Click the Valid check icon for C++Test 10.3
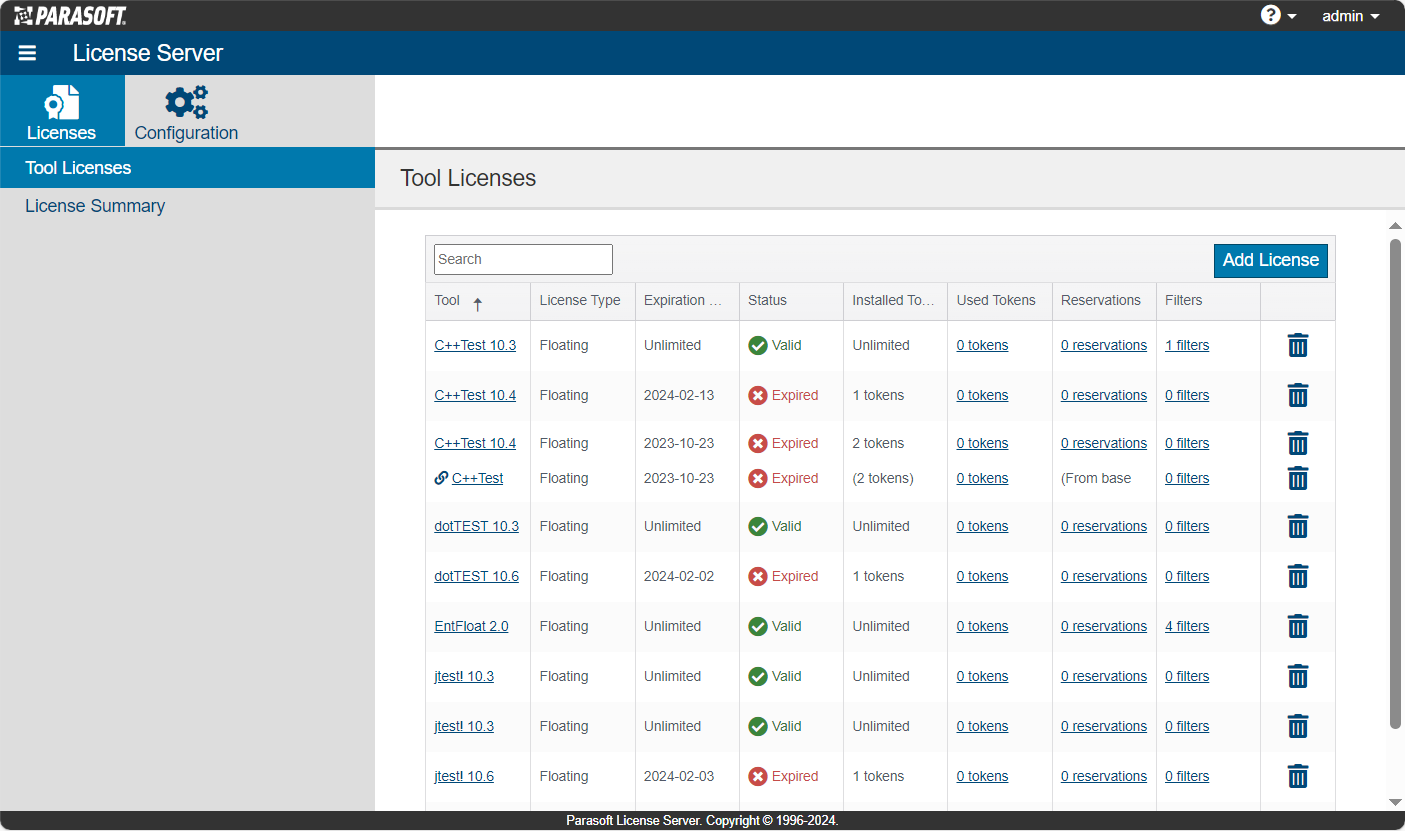The width and height of the screenshot is (1405, 831). tap(758, 345)
